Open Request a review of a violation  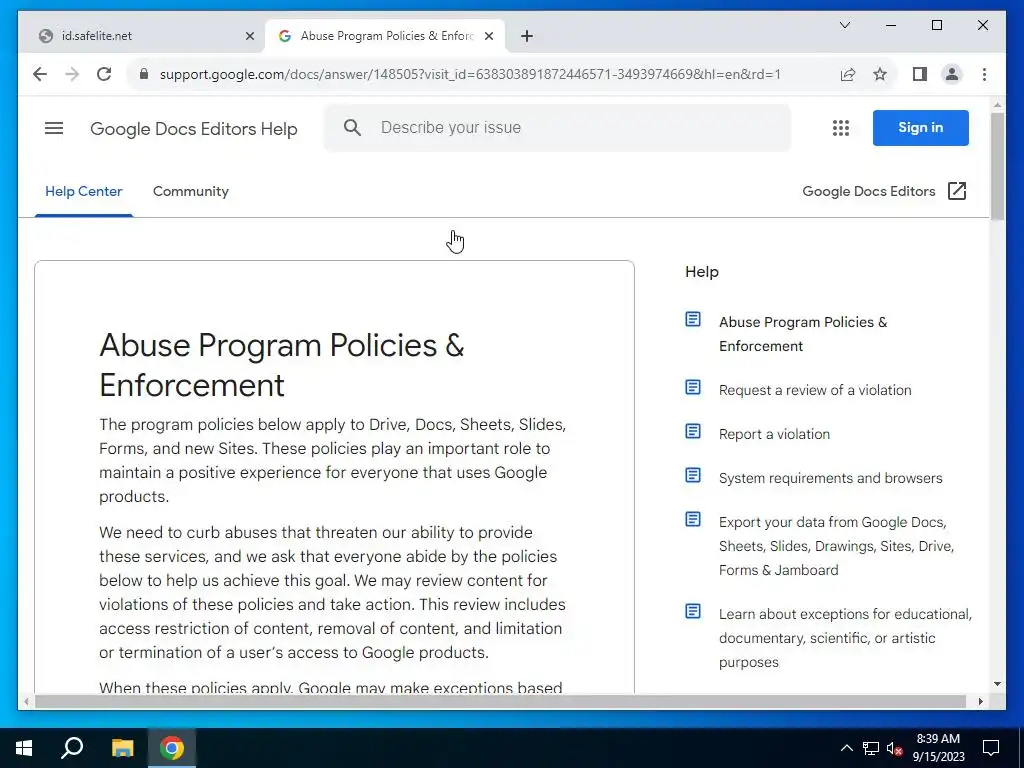coord(815,390)
